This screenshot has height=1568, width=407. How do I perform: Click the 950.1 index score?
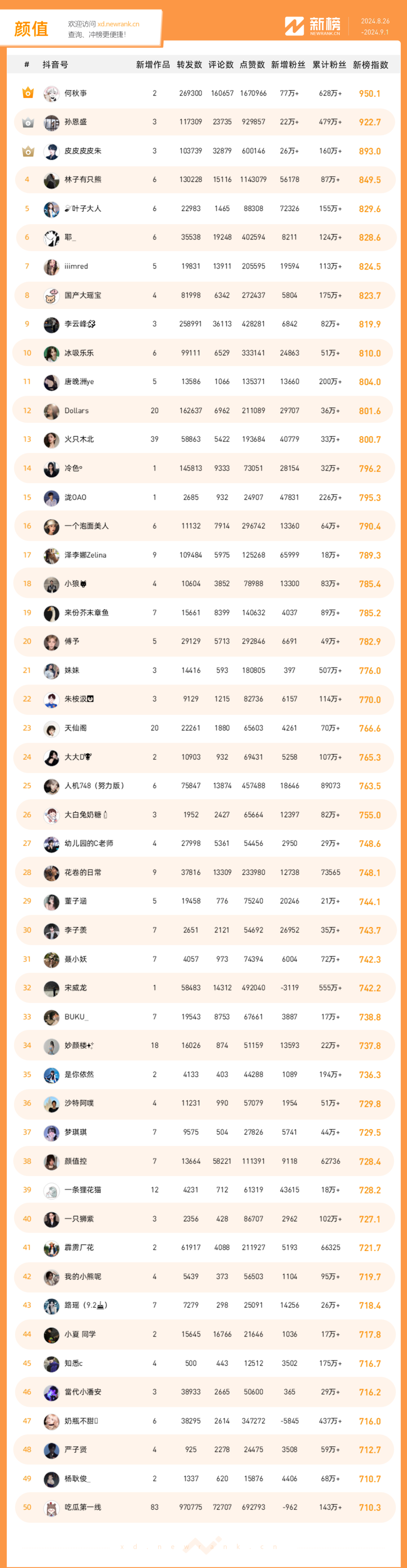coord(369,94)
